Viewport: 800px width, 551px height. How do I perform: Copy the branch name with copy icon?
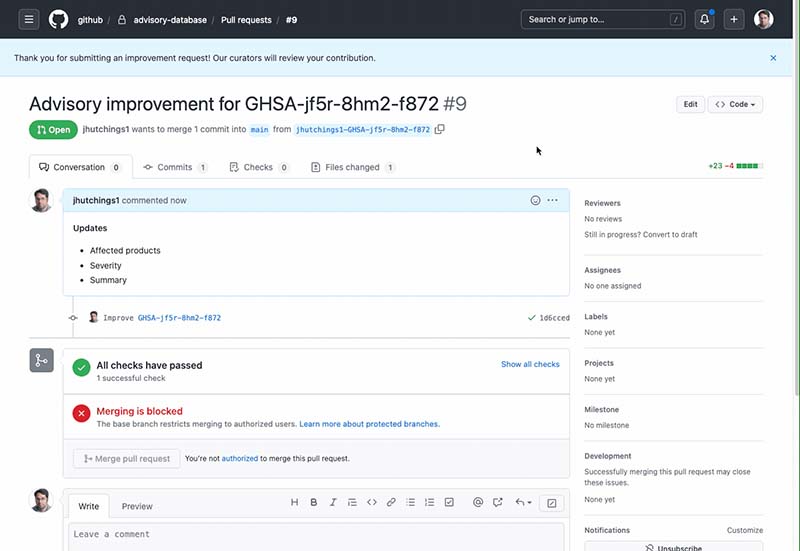(440, 129)
